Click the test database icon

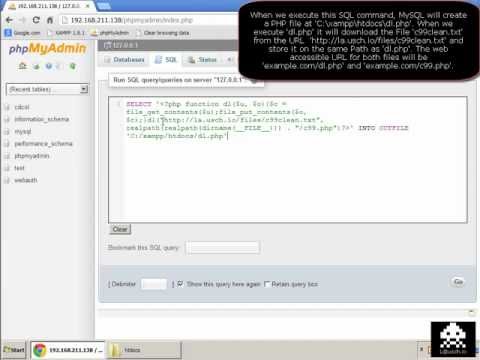[x=7, y=168]
